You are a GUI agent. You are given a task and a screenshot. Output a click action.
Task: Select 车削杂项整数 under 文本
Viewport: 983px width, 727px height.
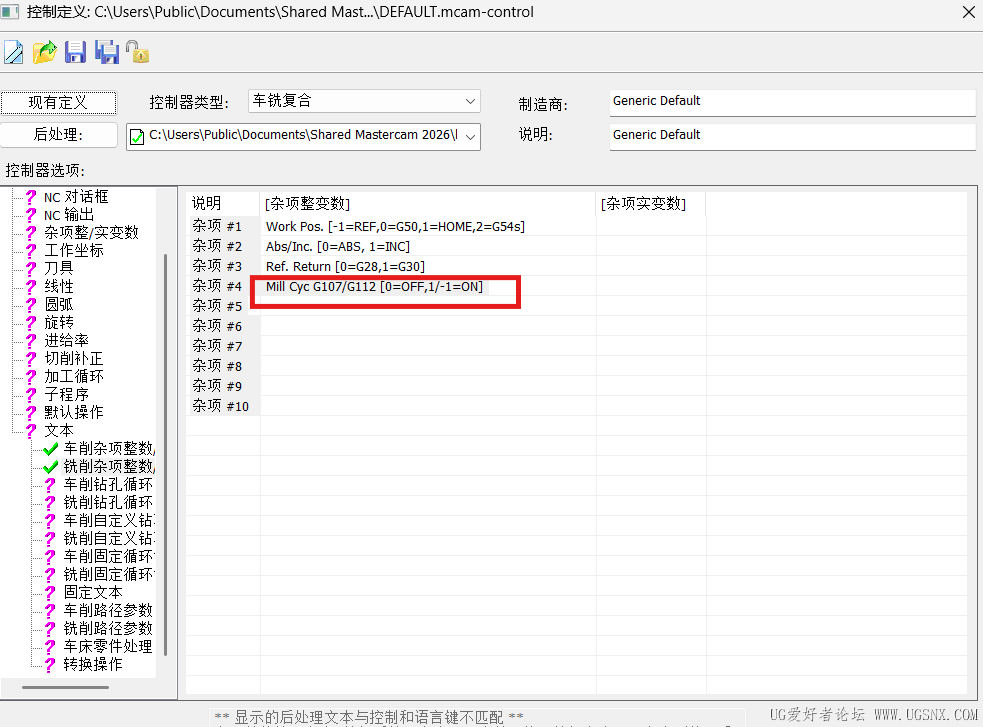coord(108,449)
